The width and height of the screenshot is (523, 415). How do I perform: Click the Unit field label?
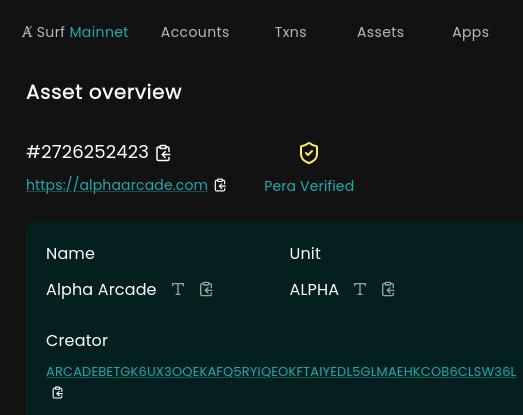(305, 254)
